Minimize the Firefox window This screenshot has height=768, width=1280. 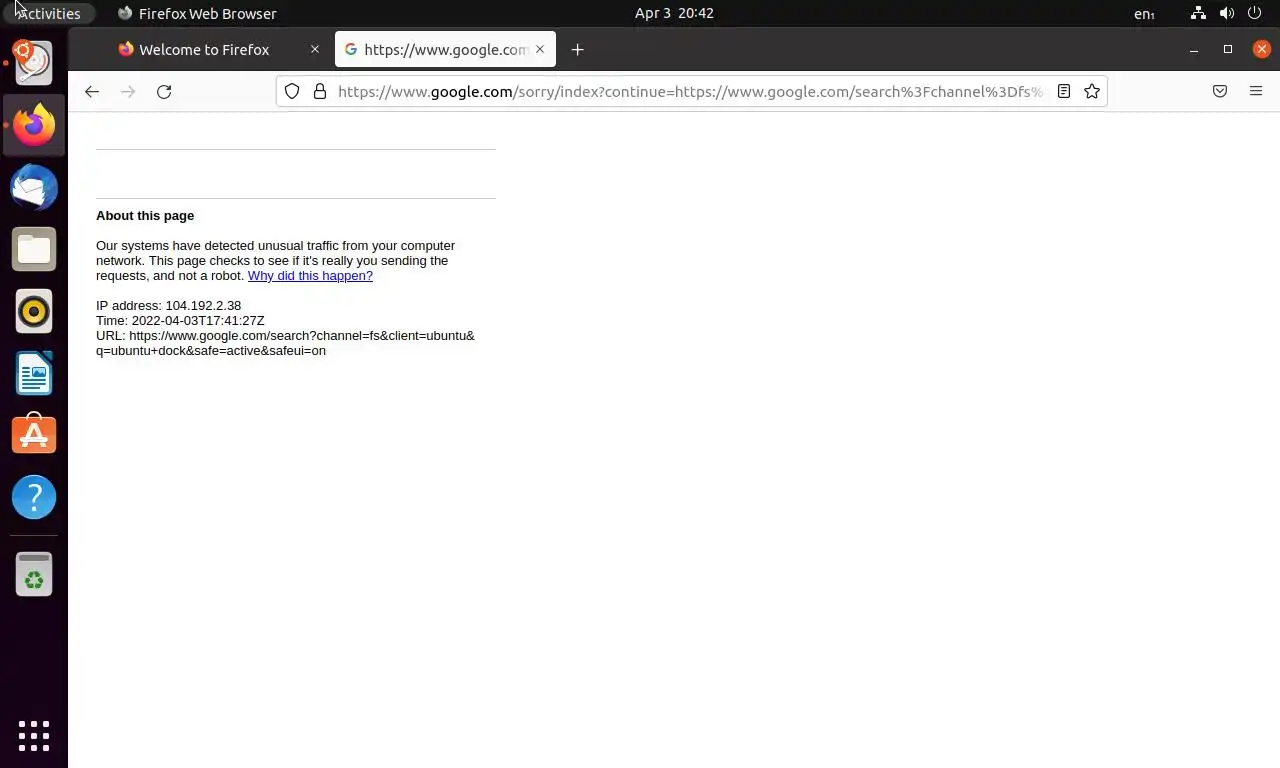click(x=1193, y=49)
